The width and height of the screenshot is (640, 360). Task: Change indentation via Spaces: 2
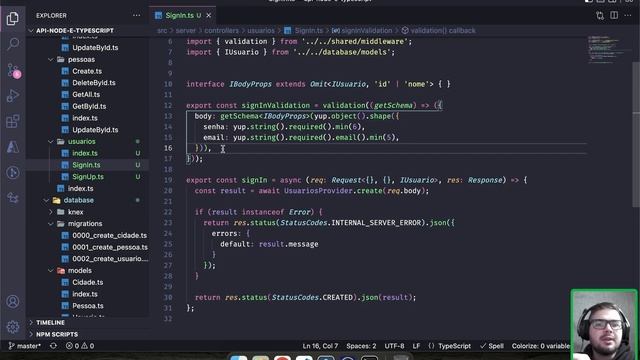(x=361, y=346)
